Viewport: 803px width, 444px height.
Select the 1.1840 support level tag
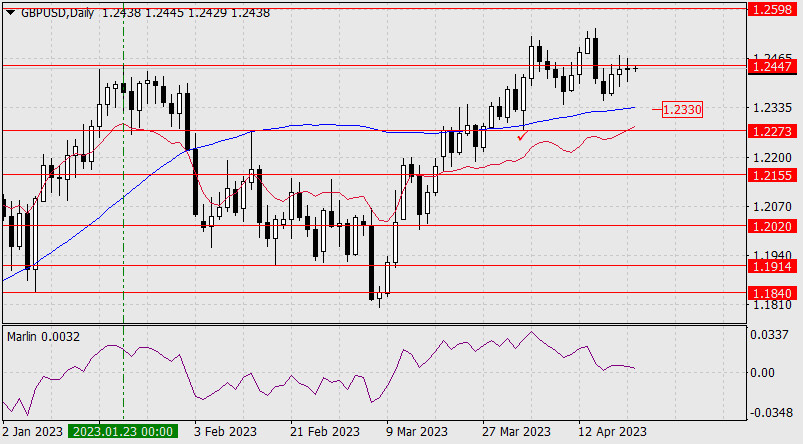point(771,293)
